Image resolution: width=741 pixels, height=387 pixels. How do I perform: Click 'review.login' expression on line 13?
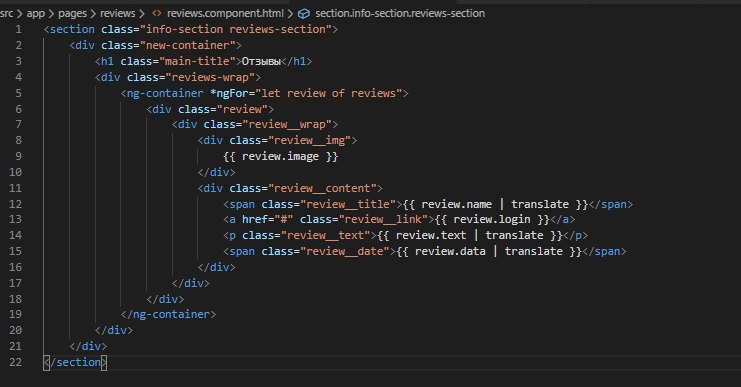[492, 220]
